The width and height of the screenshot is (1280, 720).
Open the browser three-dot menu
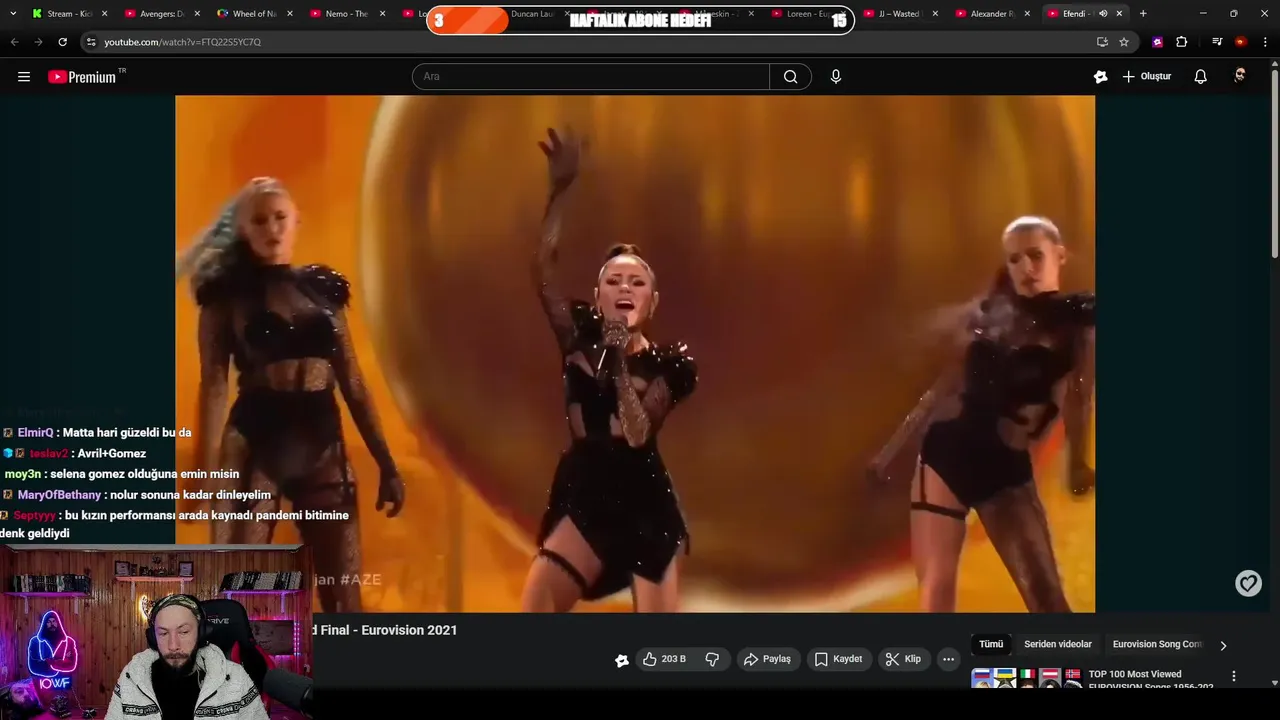(1265, 42)
